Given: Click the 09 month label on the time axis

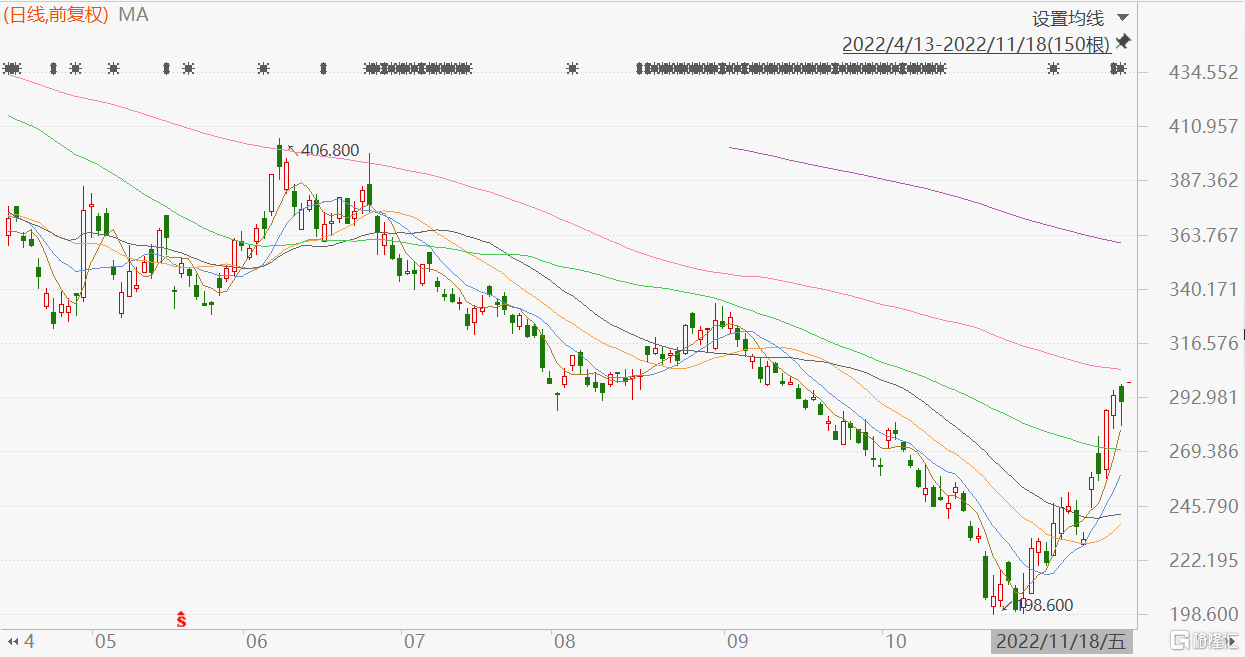Looking at the screenshot, I should click(737, 639).
